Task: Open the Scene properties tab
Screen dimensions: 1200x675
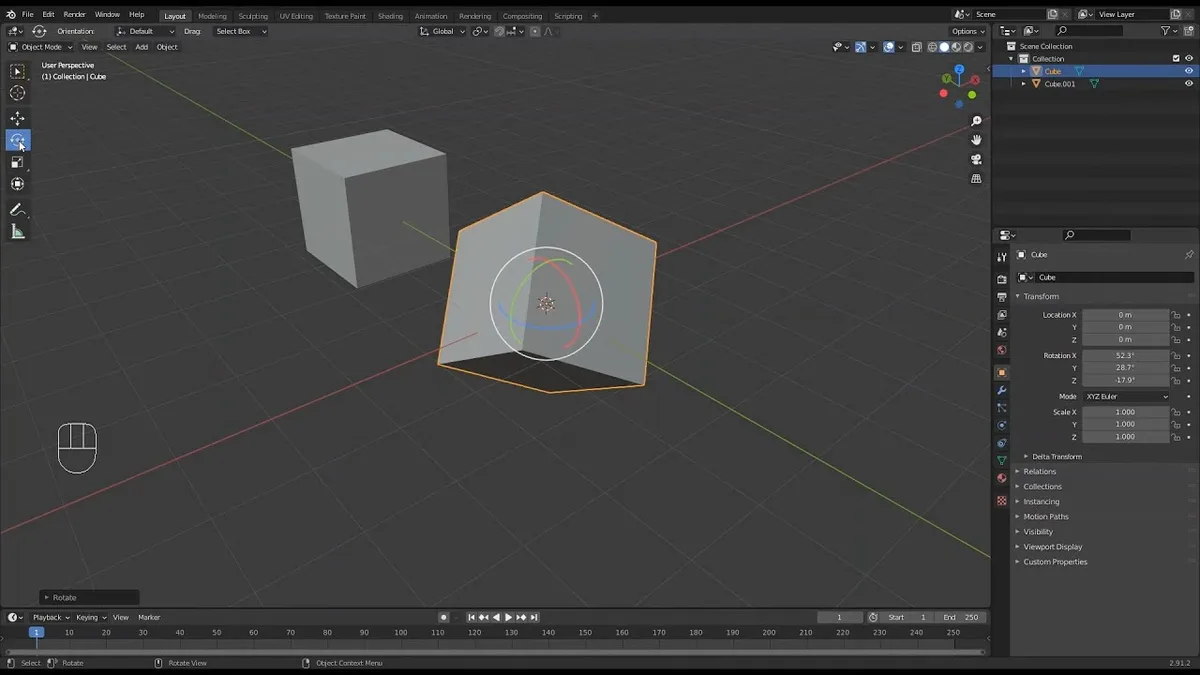Action: (1001, 333)
